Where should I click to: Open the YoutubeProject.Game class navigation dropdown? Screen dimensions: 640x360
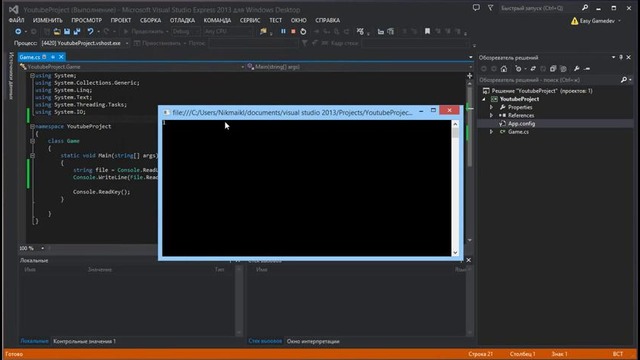242,67
